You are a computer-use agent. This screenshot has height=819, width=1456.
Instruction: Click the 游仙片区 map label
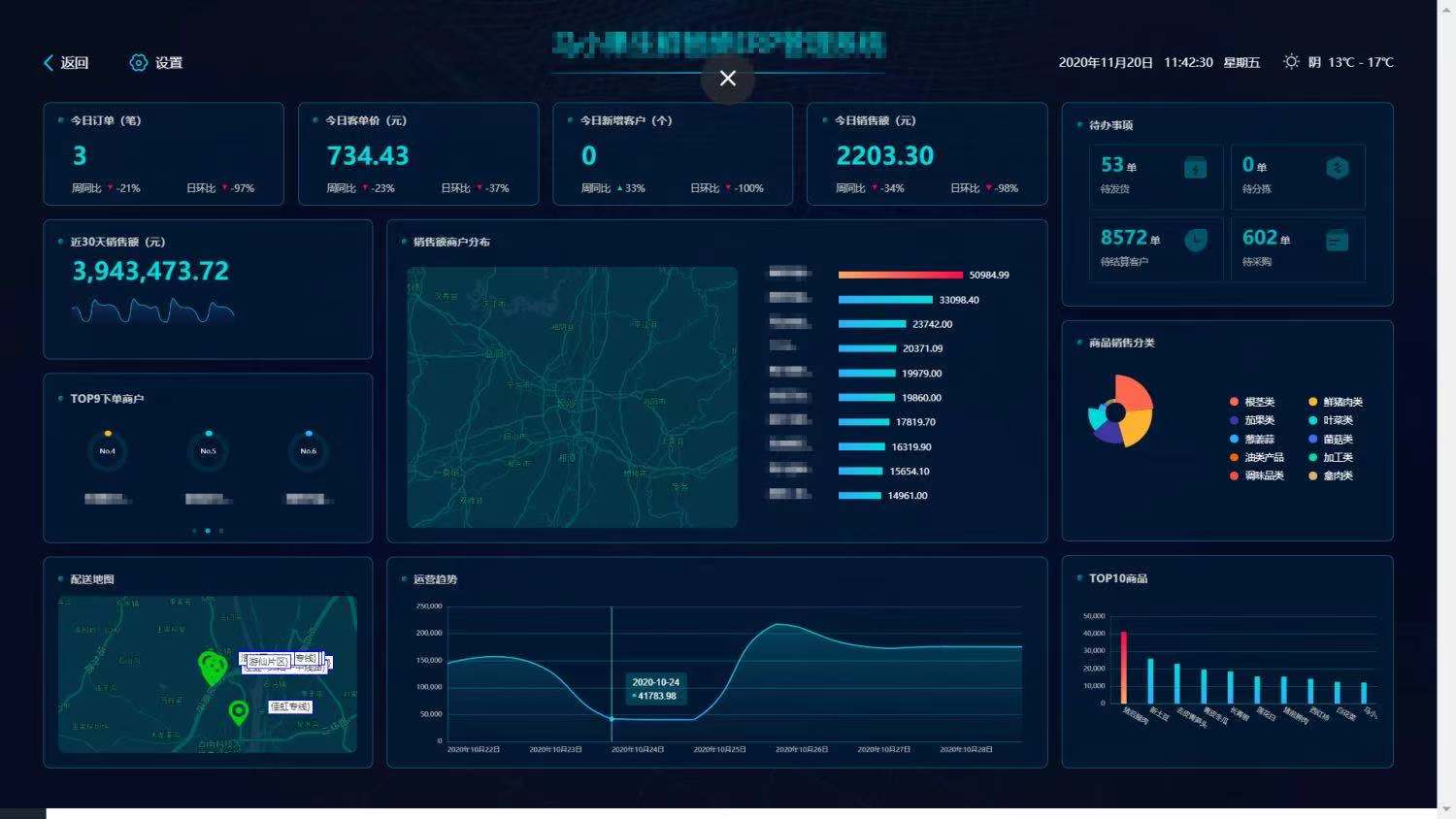[x=267, y=661]
